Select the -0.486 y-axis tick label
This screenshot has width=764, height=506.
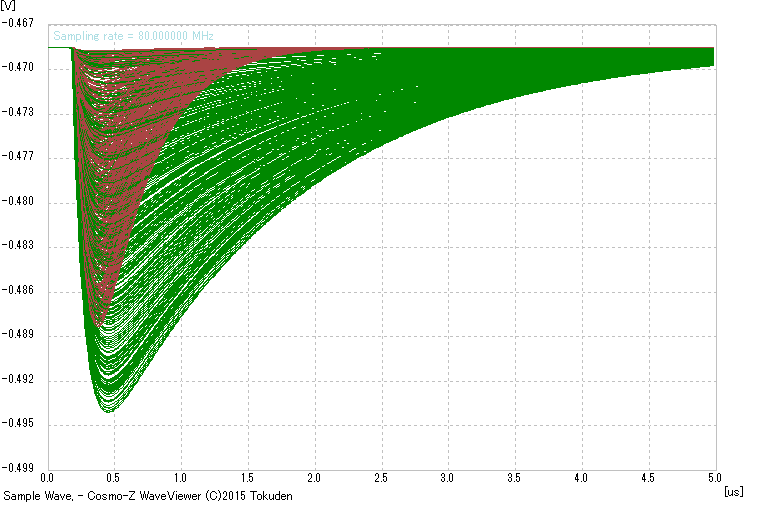[x=21, y=290]
